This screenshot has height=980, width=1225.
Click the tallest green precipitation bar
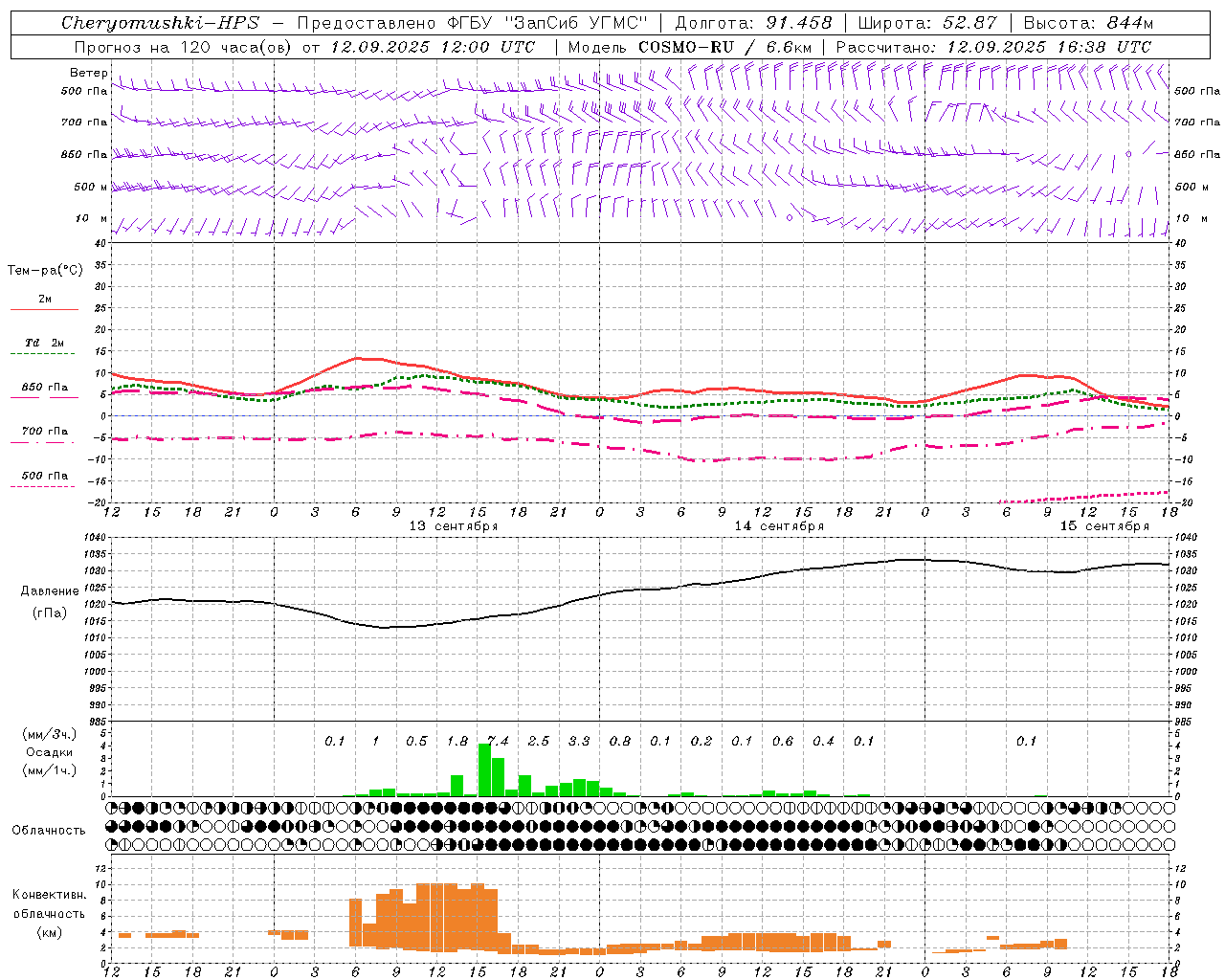(x=484, y=769)
